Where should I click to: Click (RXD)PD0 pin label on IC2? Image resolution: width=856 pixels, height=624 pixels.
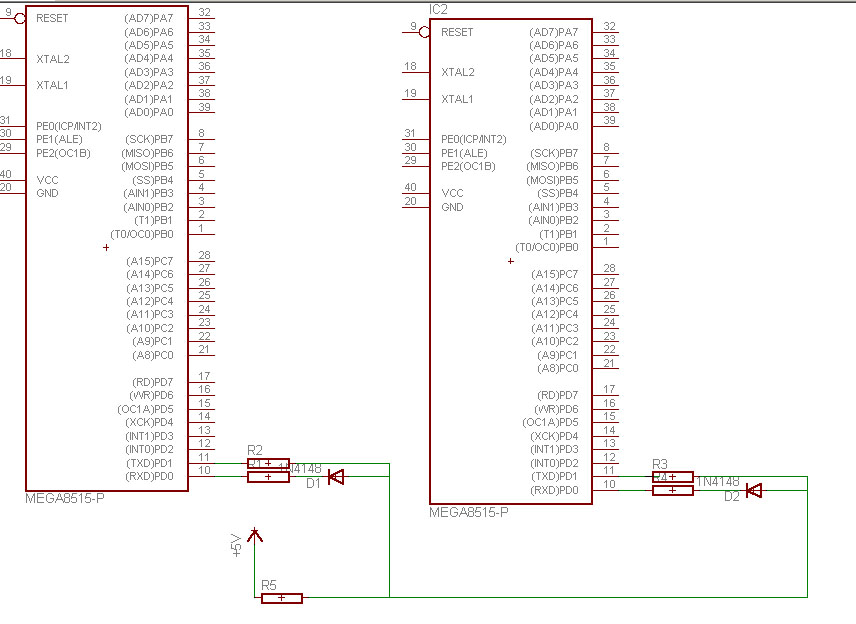pos(554,491)
